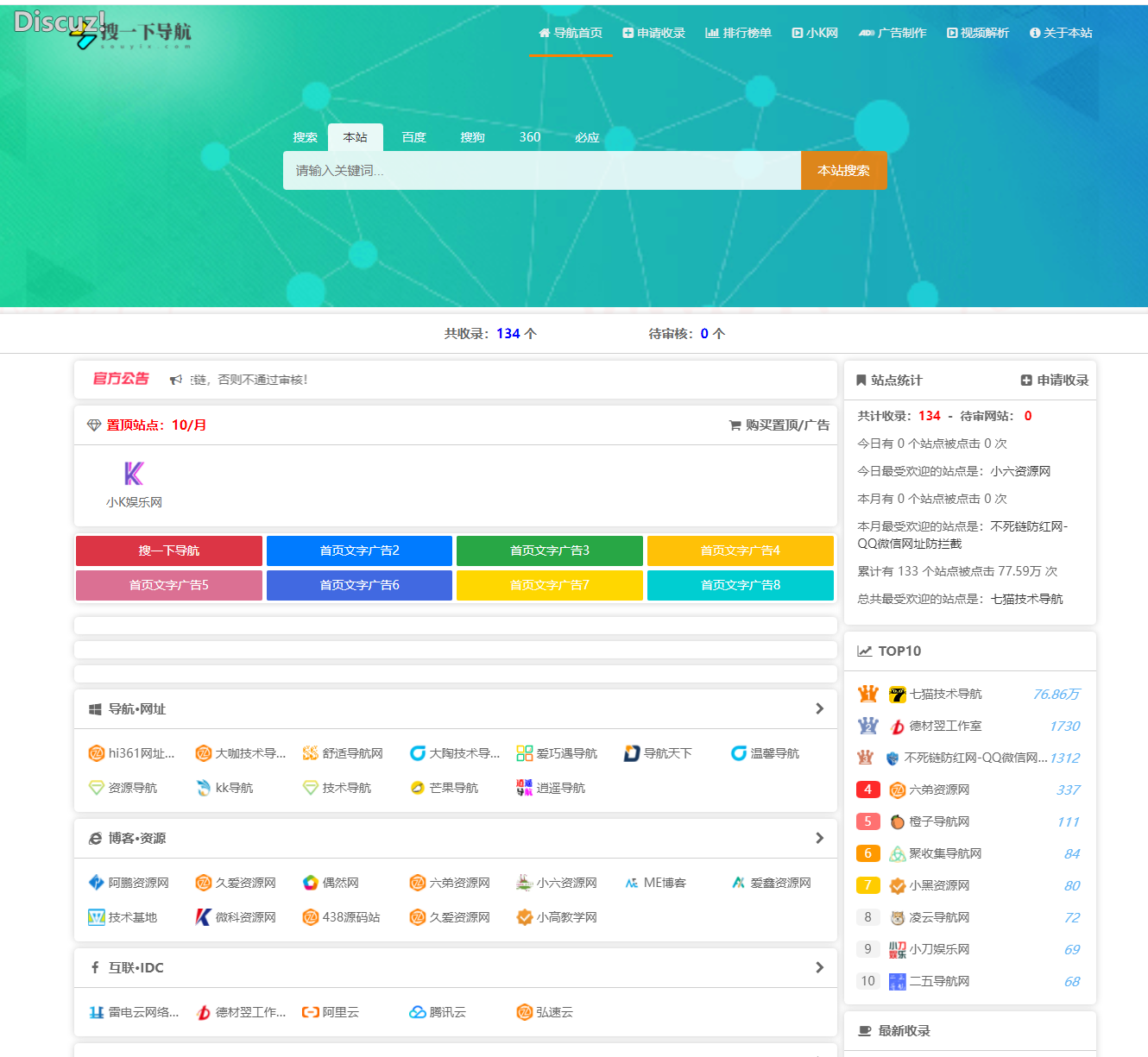Open 导航首页 in the top menu
1148x1057 pixels.
tap(571, 33)
